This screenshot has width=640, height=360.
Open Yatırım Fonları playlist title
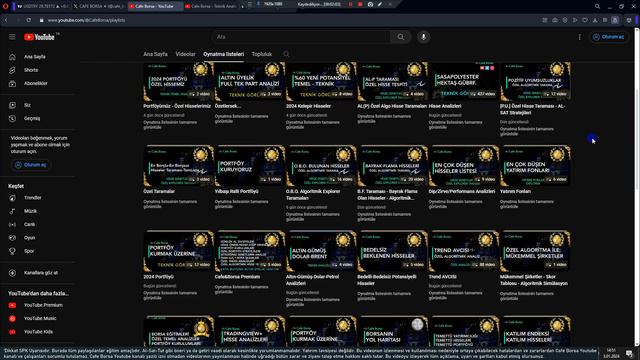tap(515, 191)
